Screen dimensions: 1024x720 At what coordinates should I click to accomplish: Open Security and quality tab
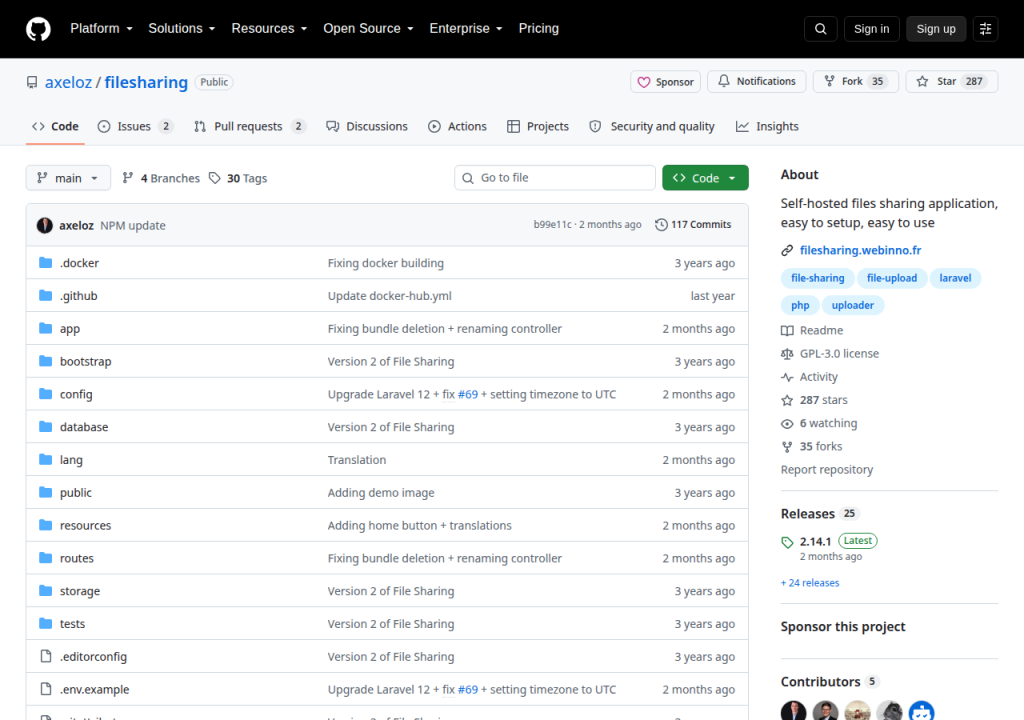coord(652,126)
